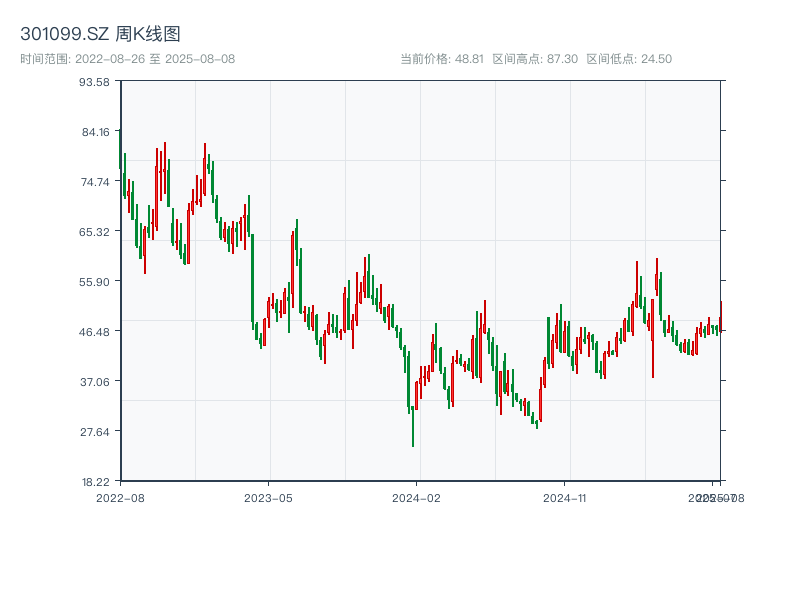Click the last red candlestick at chart's right edge
This screenshot has height=600, width=800.
(720, 316)
